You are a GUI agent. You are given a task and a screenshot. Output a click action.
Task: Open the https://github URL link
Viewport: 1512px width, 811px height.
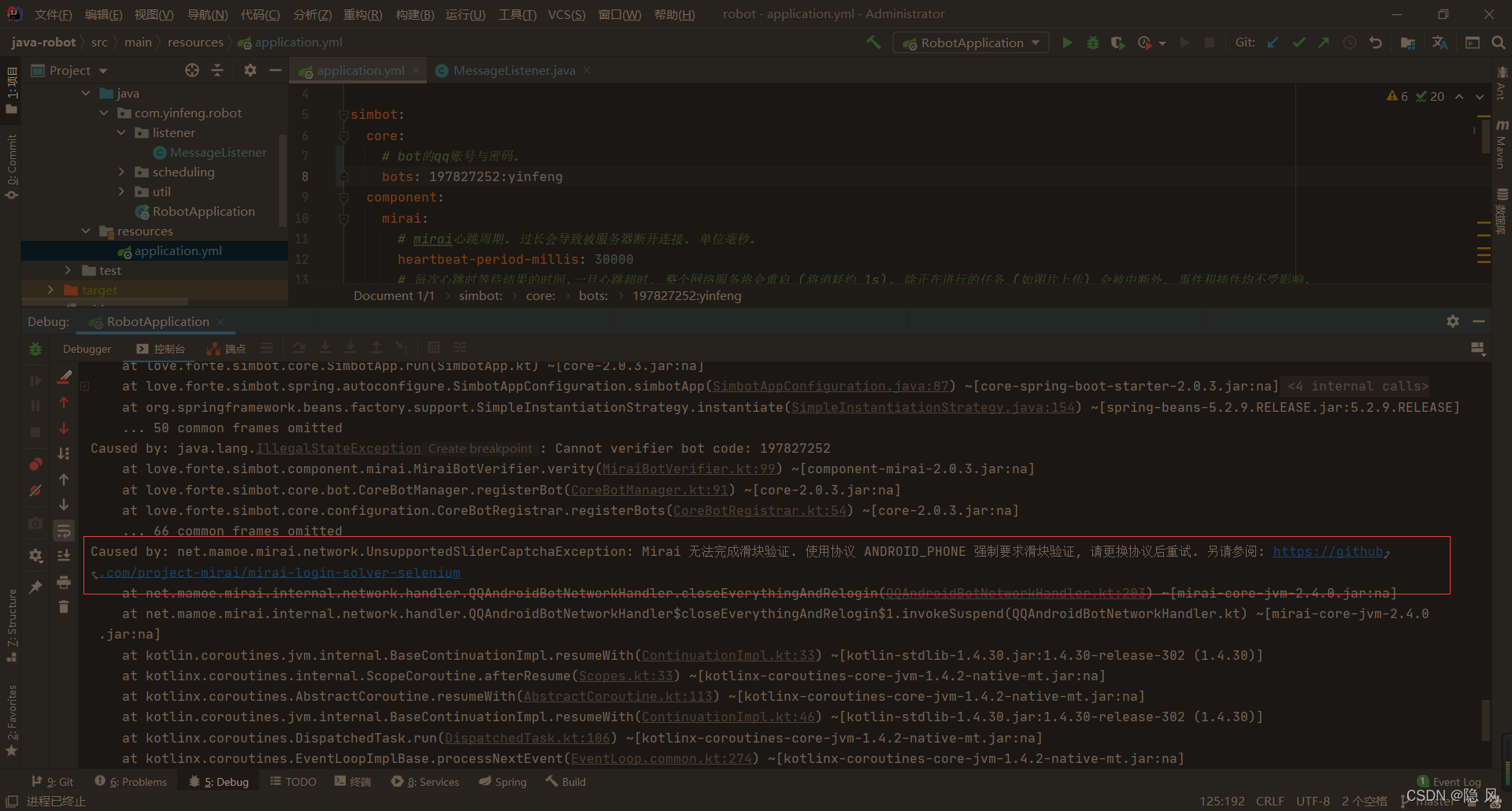point(1327,551)
